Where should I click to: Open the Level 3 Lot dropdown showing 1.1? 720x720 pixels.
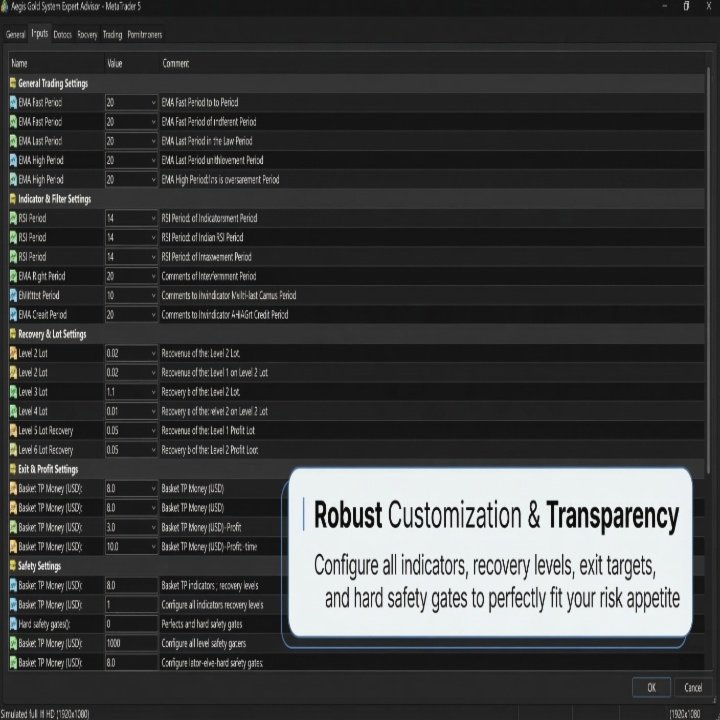click(x=153, y=392)
